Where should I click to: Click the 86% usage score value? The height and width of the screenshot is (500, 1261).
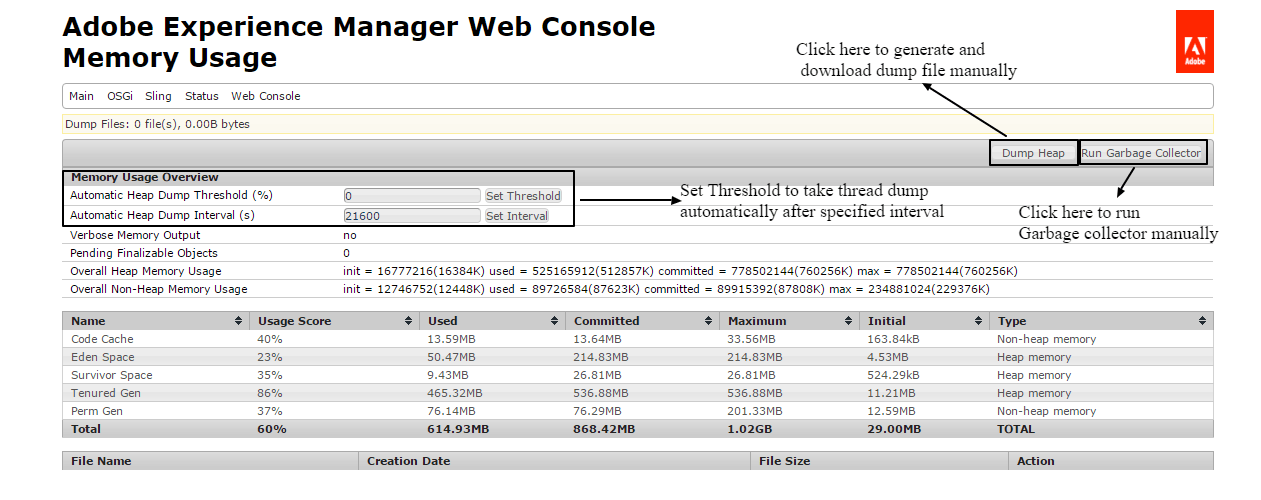click(x=270, y=393)
